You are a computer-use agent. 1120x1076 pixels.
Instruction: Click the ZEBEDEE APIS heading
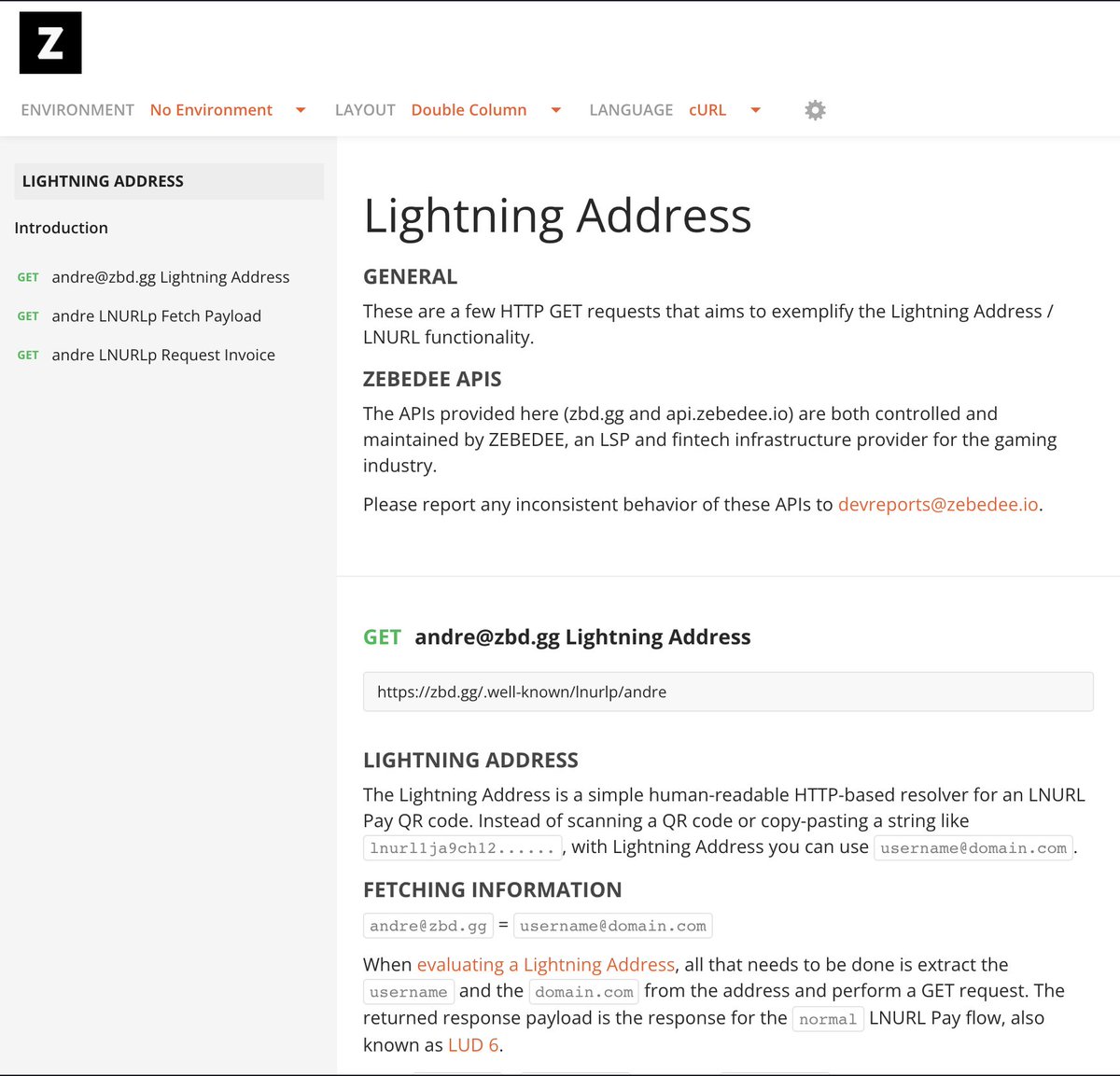(432, 379)
